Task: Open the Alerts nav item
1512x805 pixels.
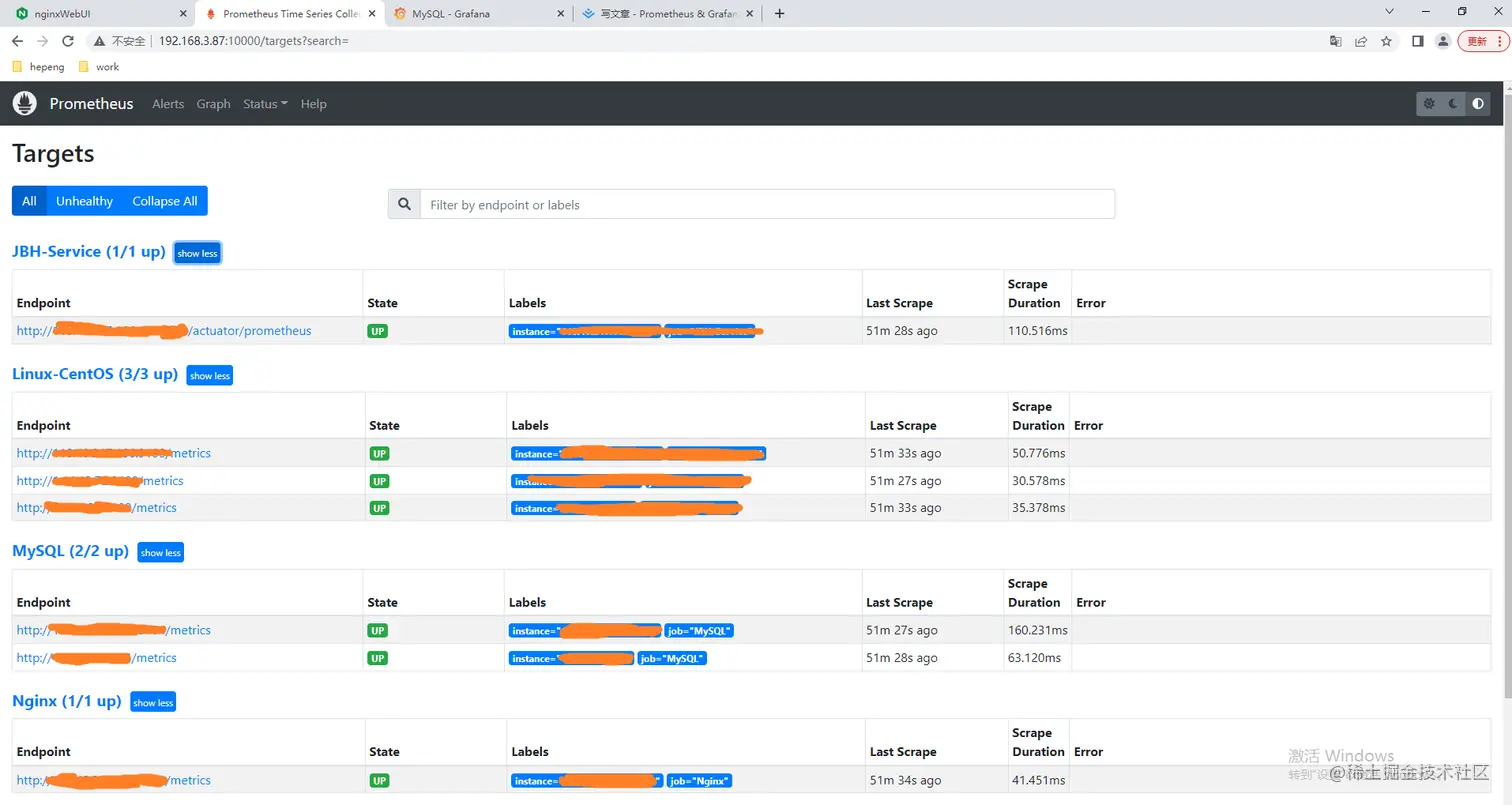Action: click(168, 104)
